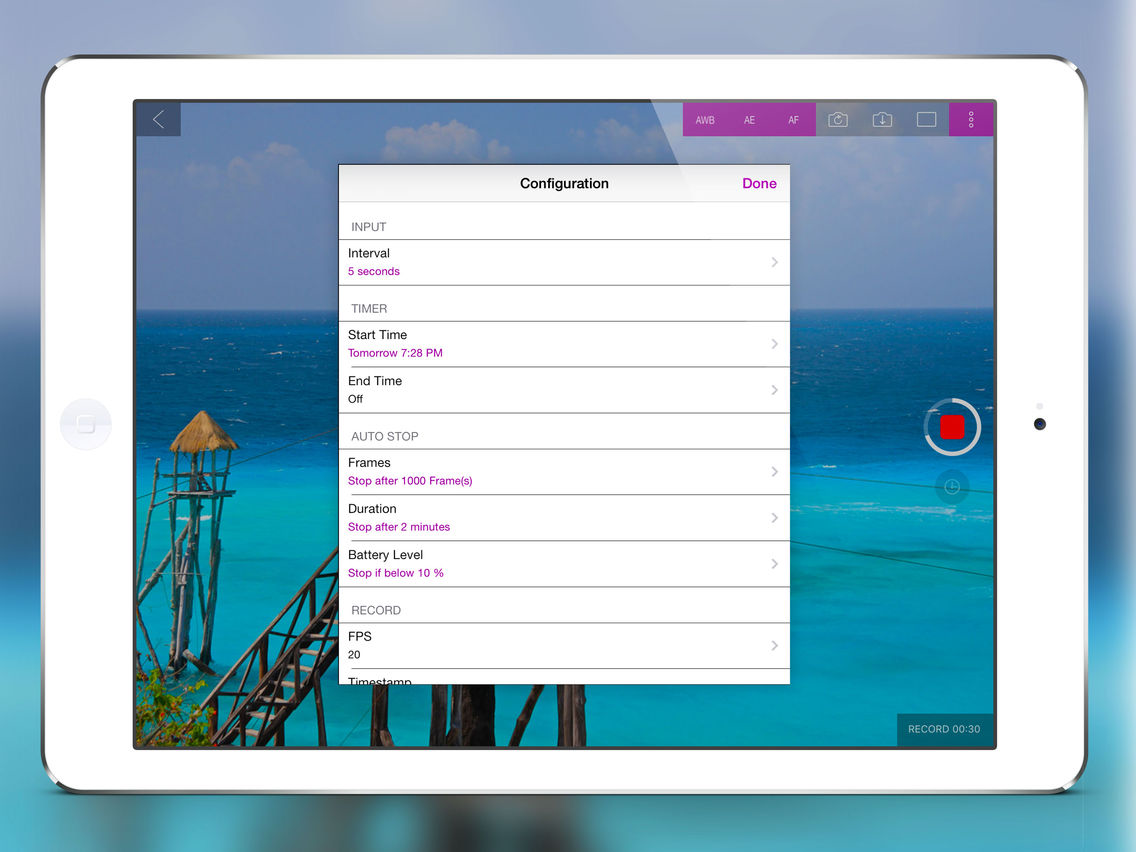Toggle AE auto exposure
1136x852 pixels.
[749, 120]
